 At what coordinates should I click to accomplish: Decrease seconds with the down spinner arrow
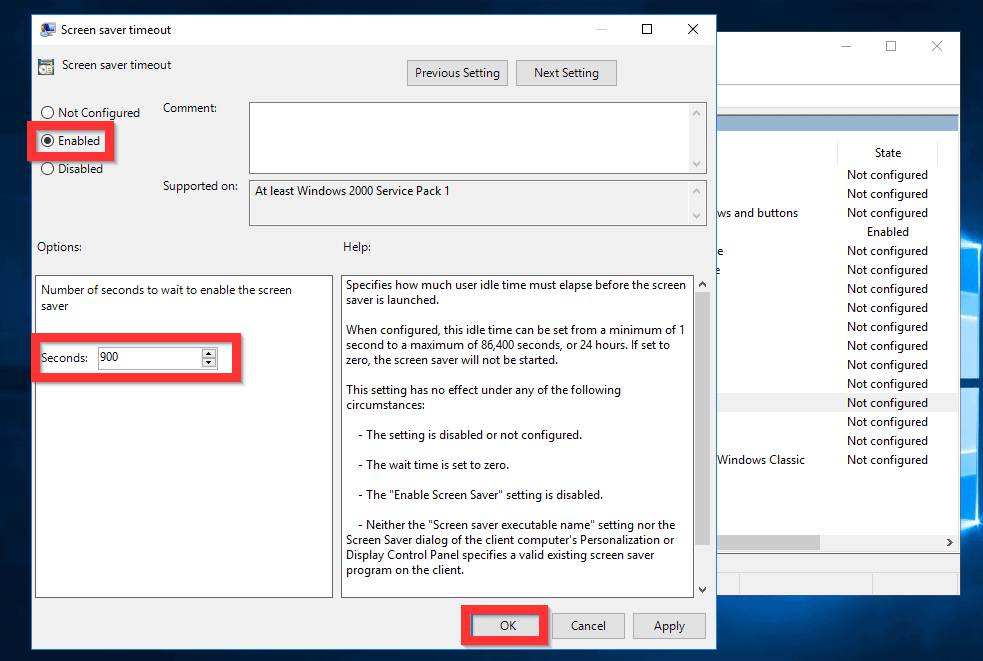(208, 362)
